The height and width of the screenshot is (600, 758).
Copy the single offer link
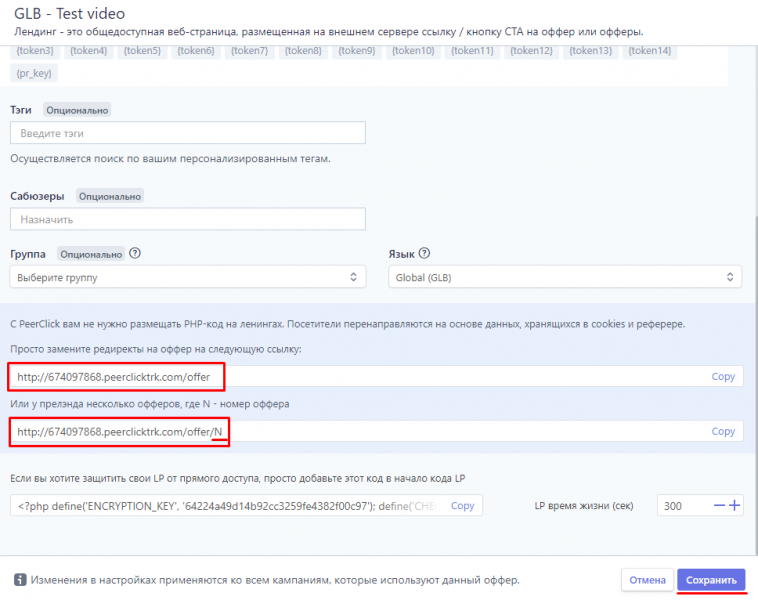point(723,377)
